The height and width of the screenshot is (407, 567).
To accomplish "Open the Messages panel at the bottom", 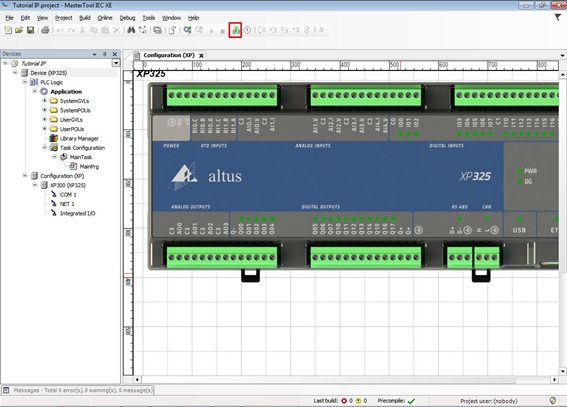I will point(78,390).
